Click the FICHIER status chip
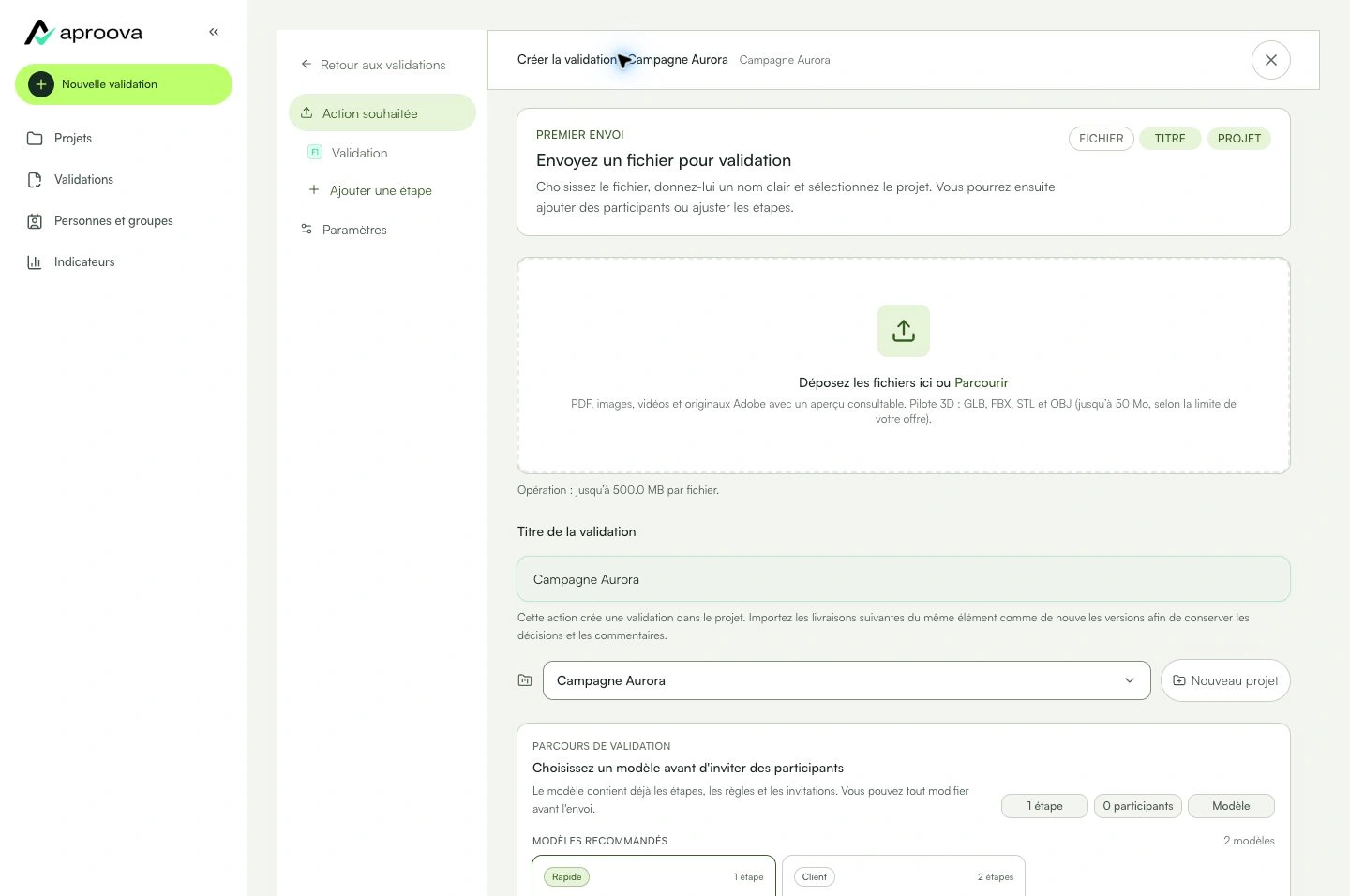 tap(1102, 139)
